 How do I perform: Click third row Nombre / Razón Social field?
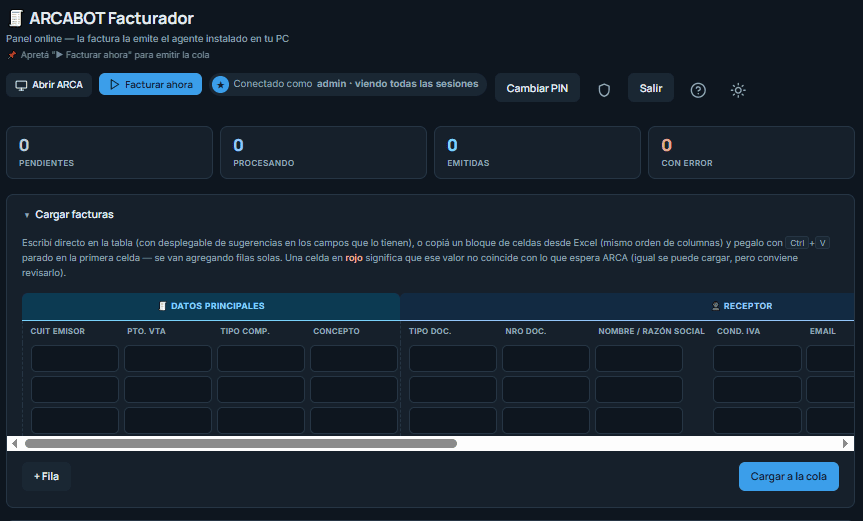tap(639, 420)
